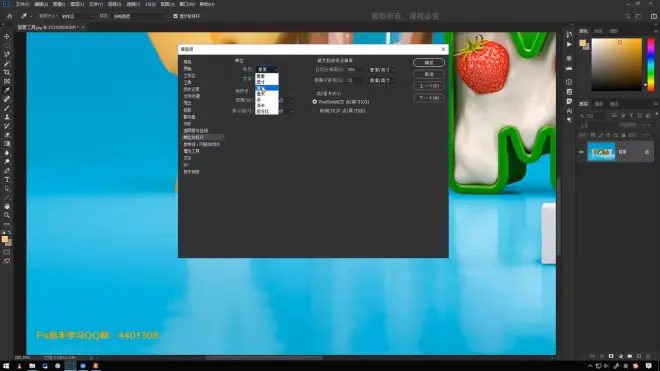The image size is (660, 371).
Task: Open 增效工具 in preferences sidebar
Action: pos(192,151)
